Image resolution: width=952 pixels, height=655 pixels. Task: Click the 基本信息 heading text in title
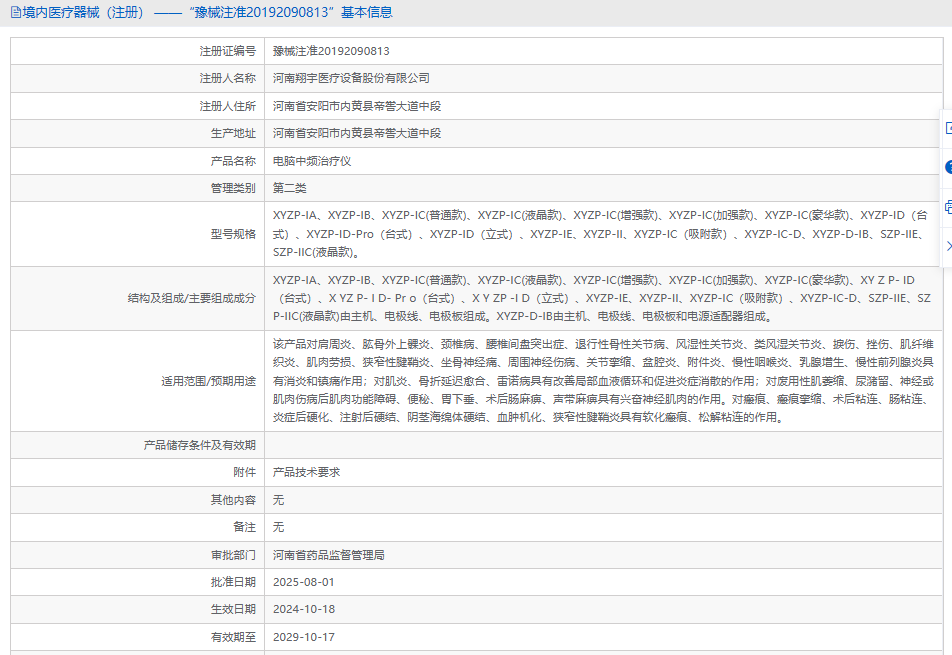coord(367,13)
